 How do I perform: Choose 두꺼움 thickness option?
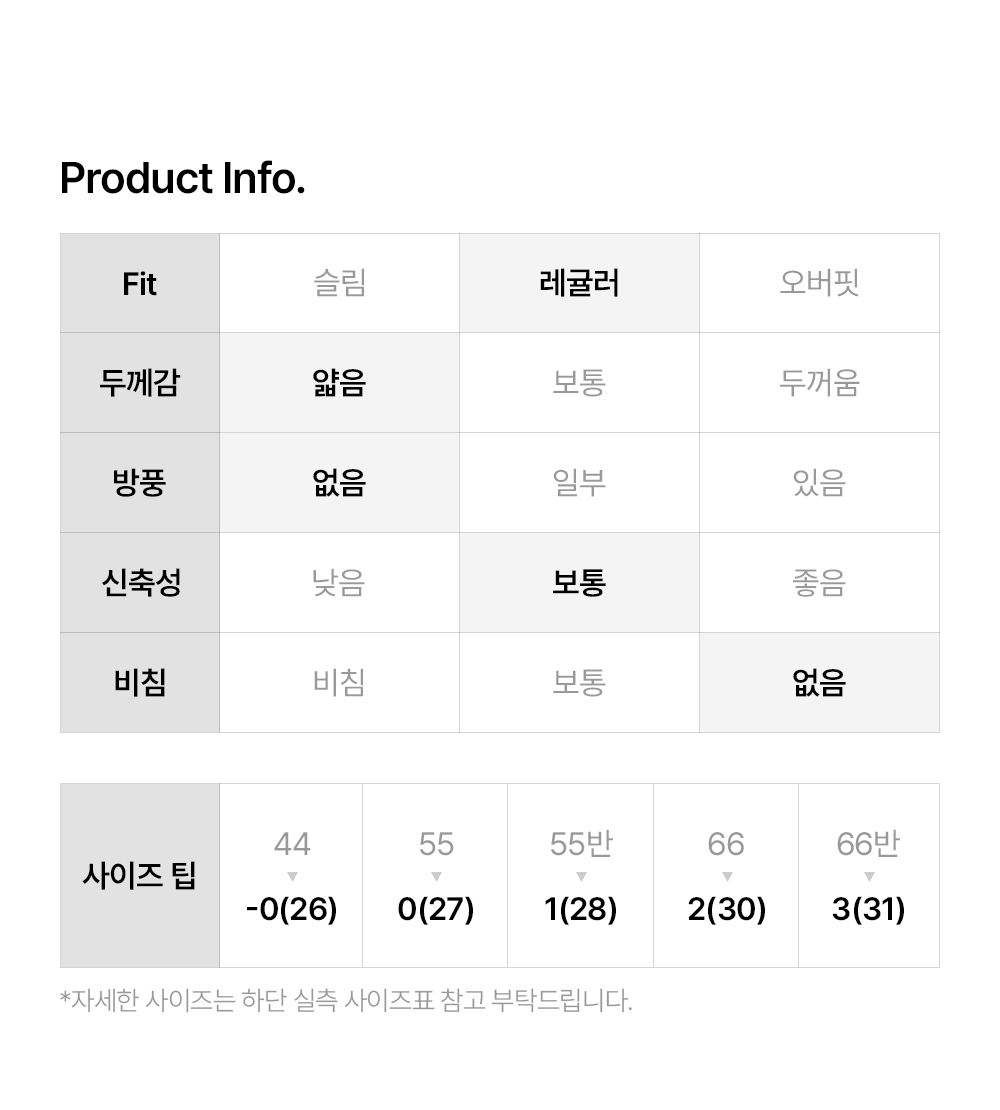coord(819,383)
